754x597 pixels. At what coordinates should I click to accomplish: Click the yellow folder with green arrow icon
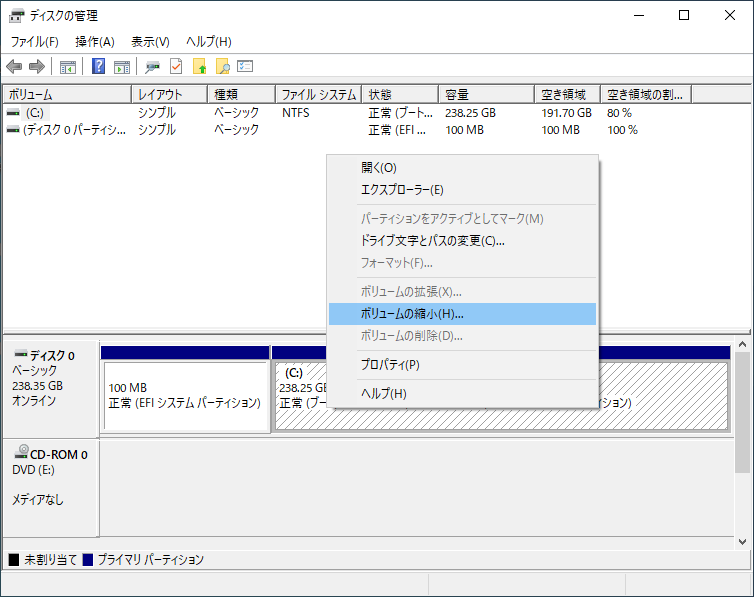click(x=200, y=67)
